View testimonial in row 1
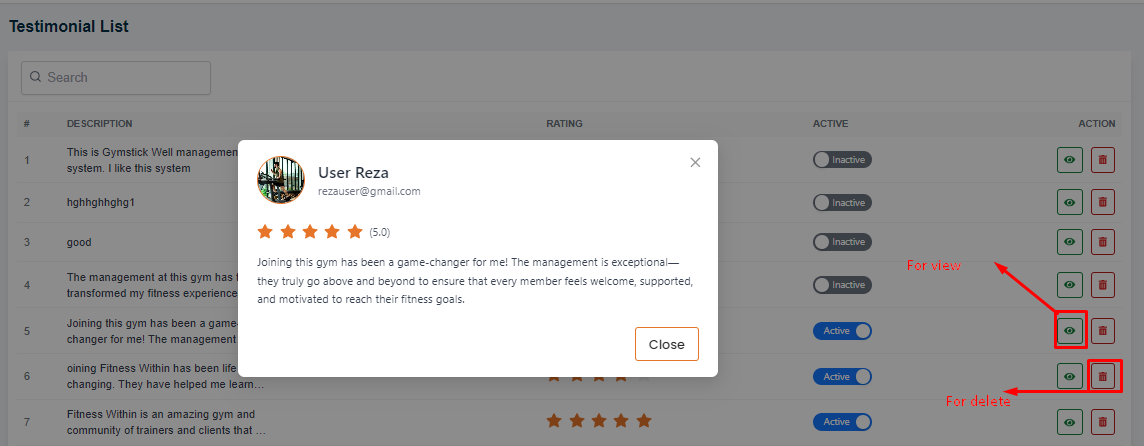This screenshot has height=446, width=1144. [x=1070, y=160]
